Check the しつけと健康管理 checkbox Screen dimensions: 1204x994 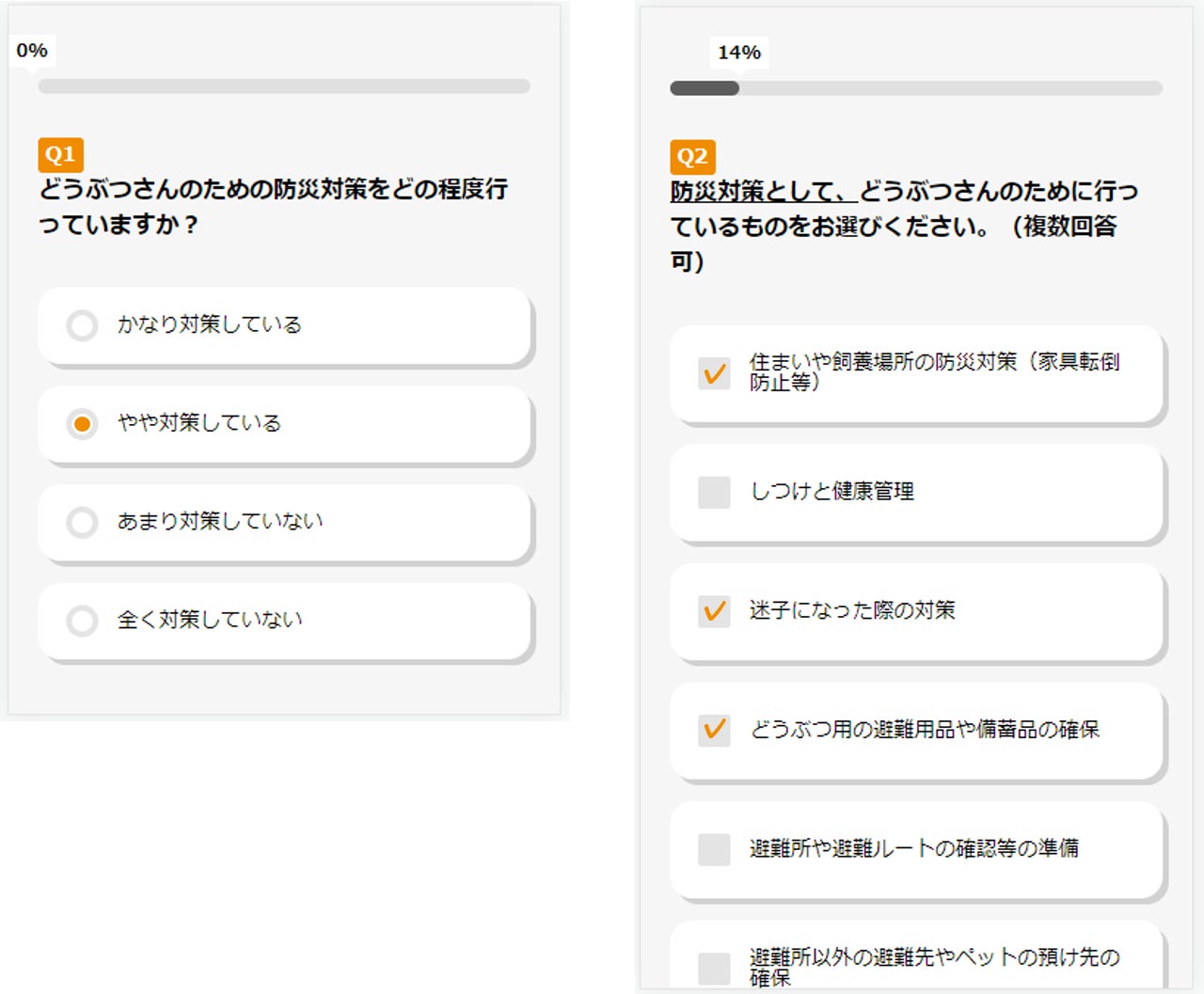[x=715, y=492]
